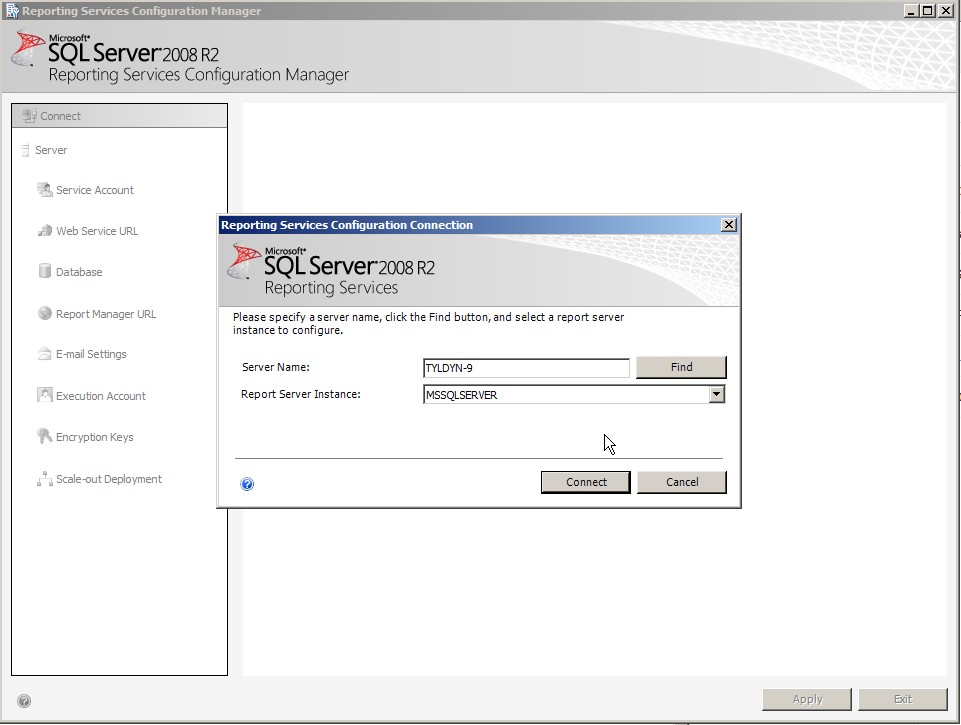Open the Execution Account page
The image size is (961, 725).
(x=101, y=396)
